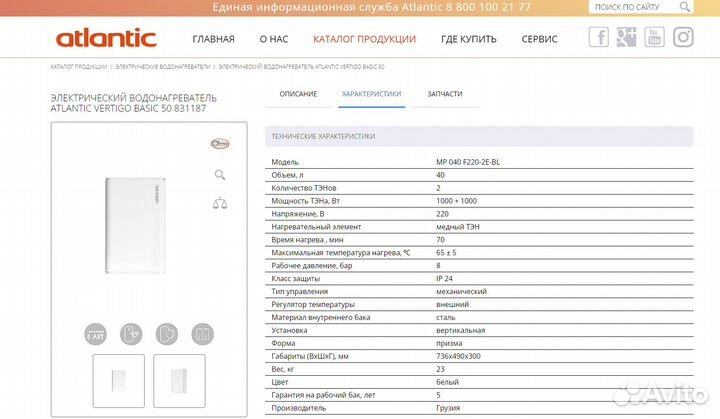Go to ГЛАВНАЯ menu item

(213, 39)
